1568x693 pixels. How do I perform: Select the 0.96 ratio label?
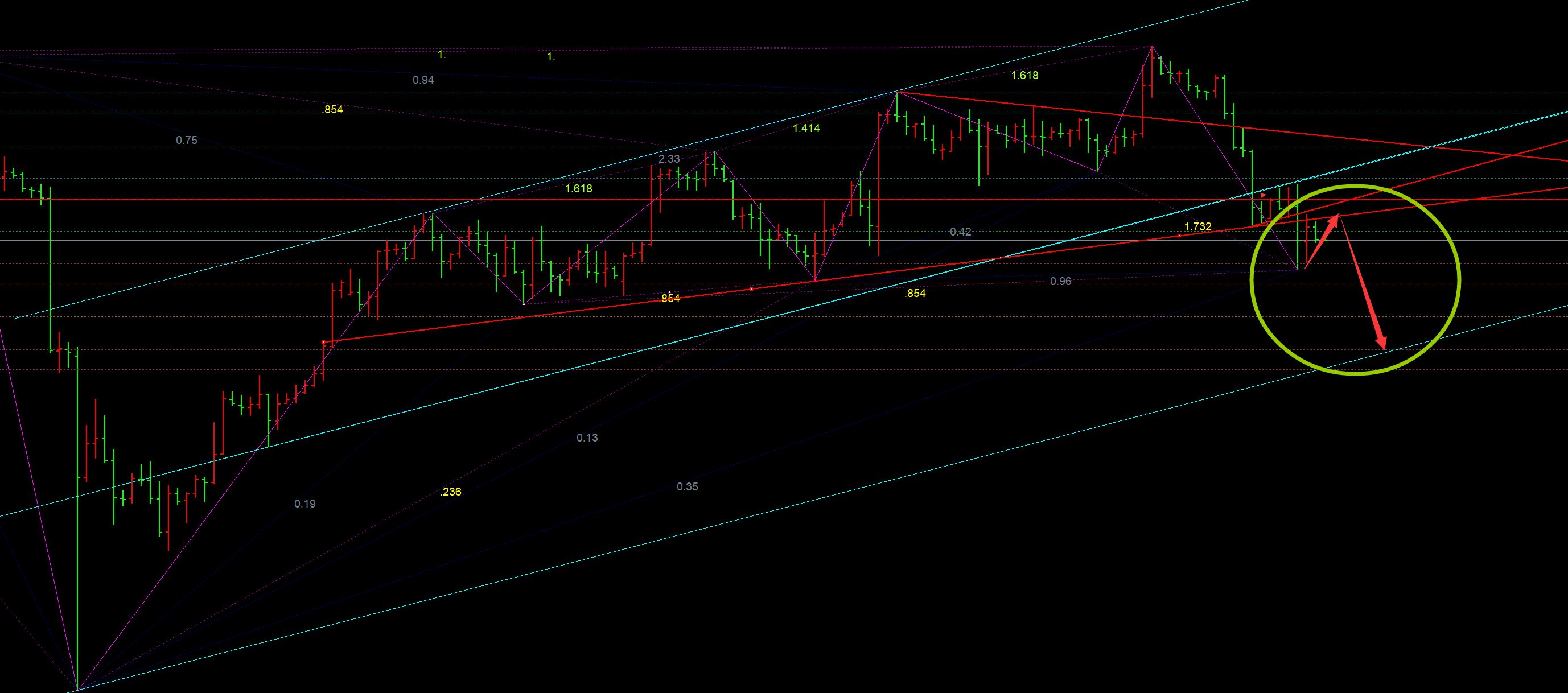(1060, 280)
